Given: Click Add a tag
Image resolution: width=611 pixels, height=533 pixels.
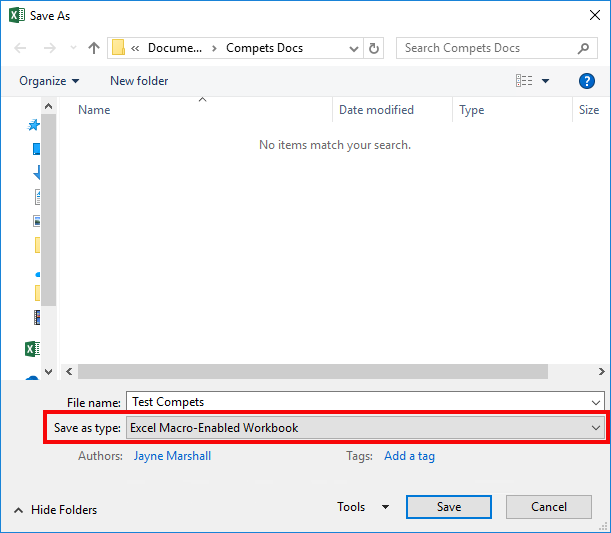Looking at the screenshot, I should [409, 456].
